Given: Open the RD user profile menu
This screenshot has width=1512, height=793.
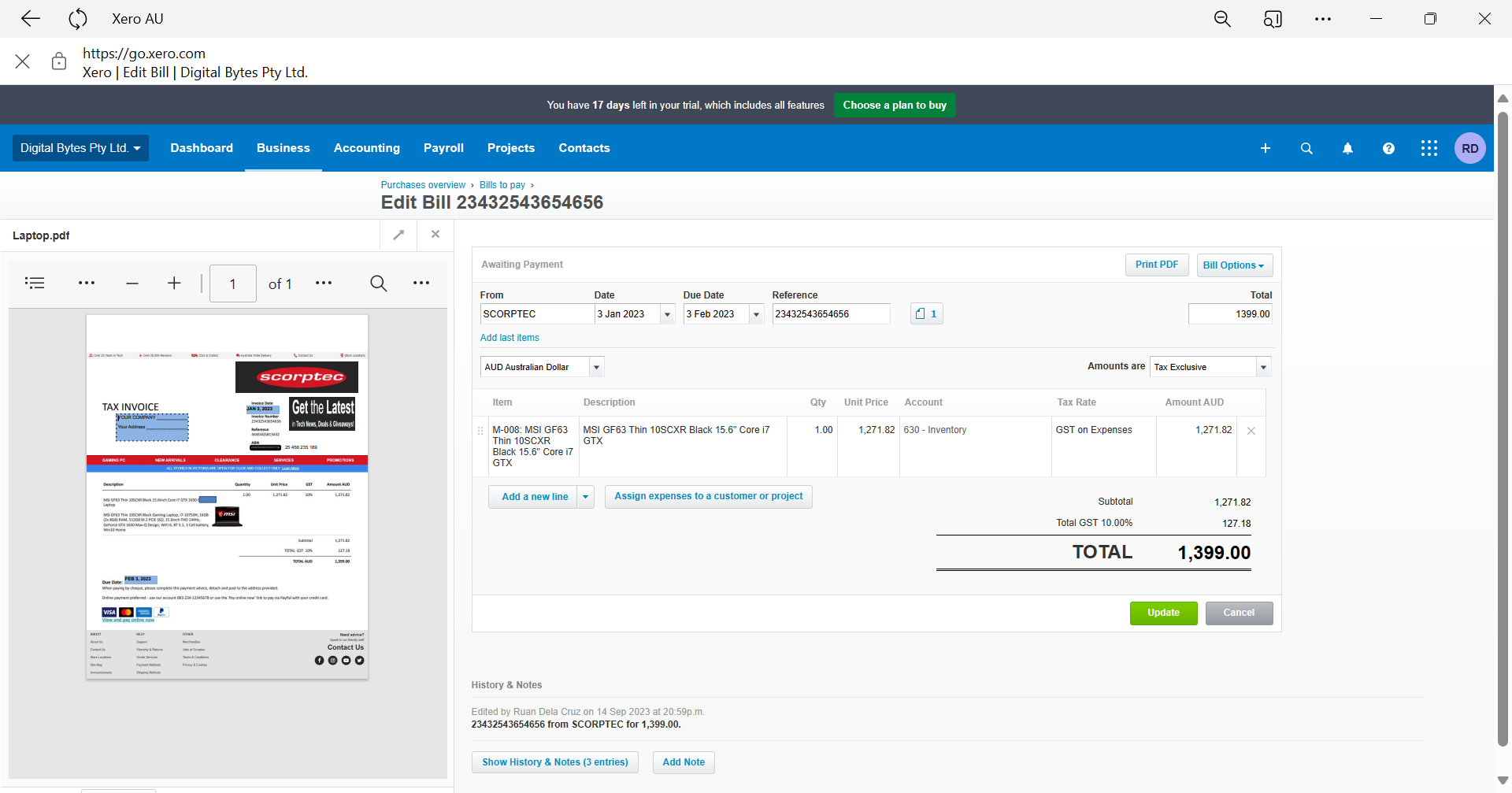Looking at the screenshot, I should (1470, 148).
